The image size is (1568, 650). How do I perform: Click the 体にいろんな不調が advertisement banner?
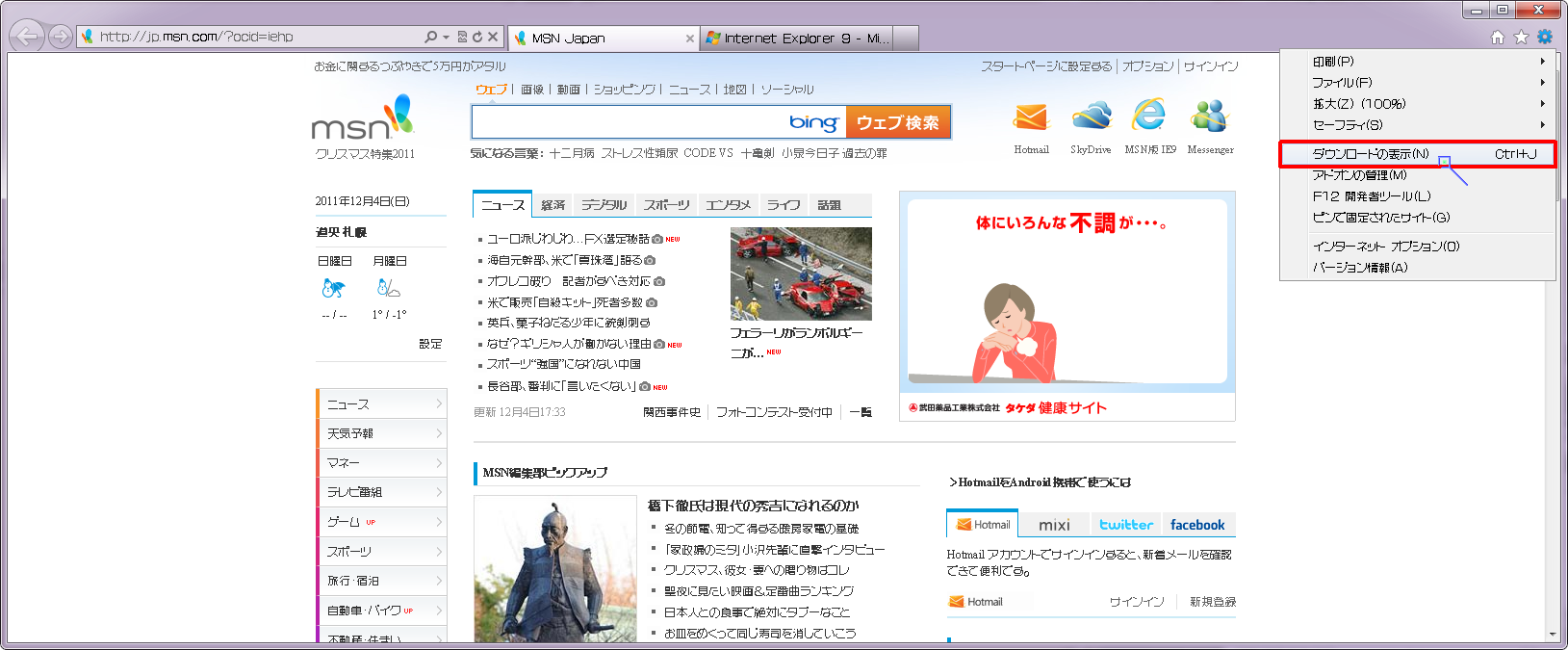click(x=1067, y=306)
